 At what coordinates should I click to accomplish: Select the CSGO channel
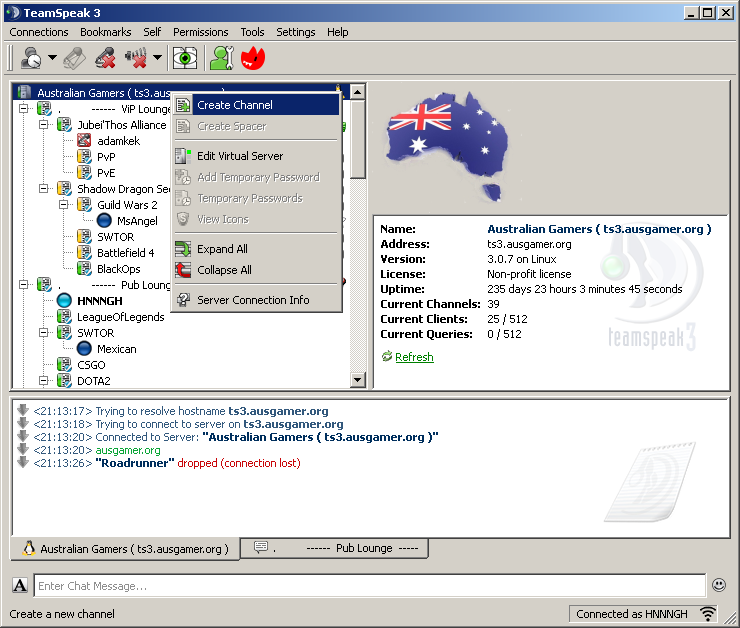click(x=91, y=365)
